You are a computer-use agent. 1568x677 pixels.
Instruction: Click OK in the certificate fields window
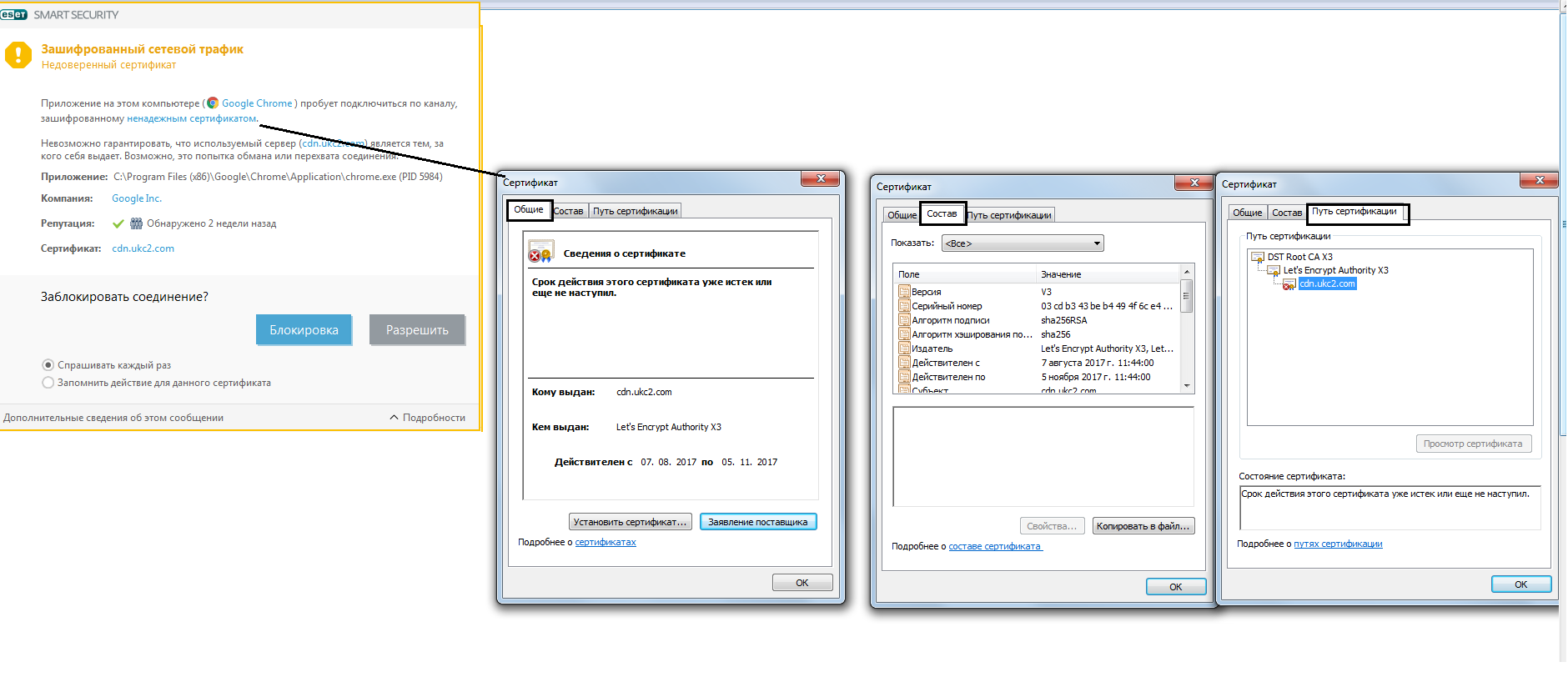point(1176,587)
